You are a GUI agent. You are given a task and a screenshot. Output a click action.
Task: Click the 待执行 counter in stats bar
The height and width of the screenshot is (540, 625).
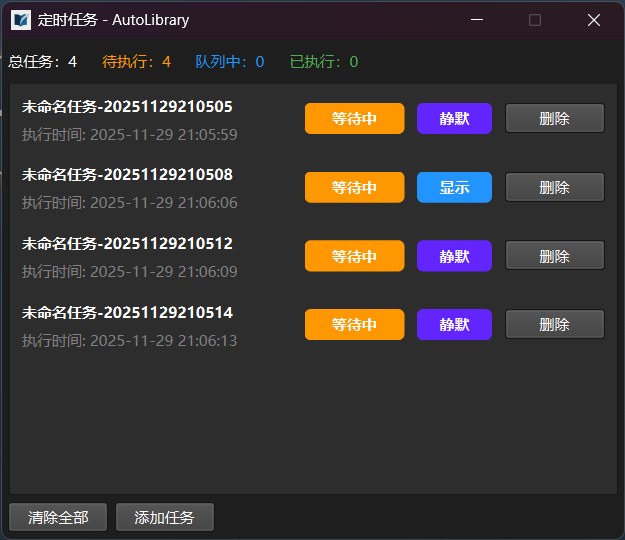coord(136,62)
